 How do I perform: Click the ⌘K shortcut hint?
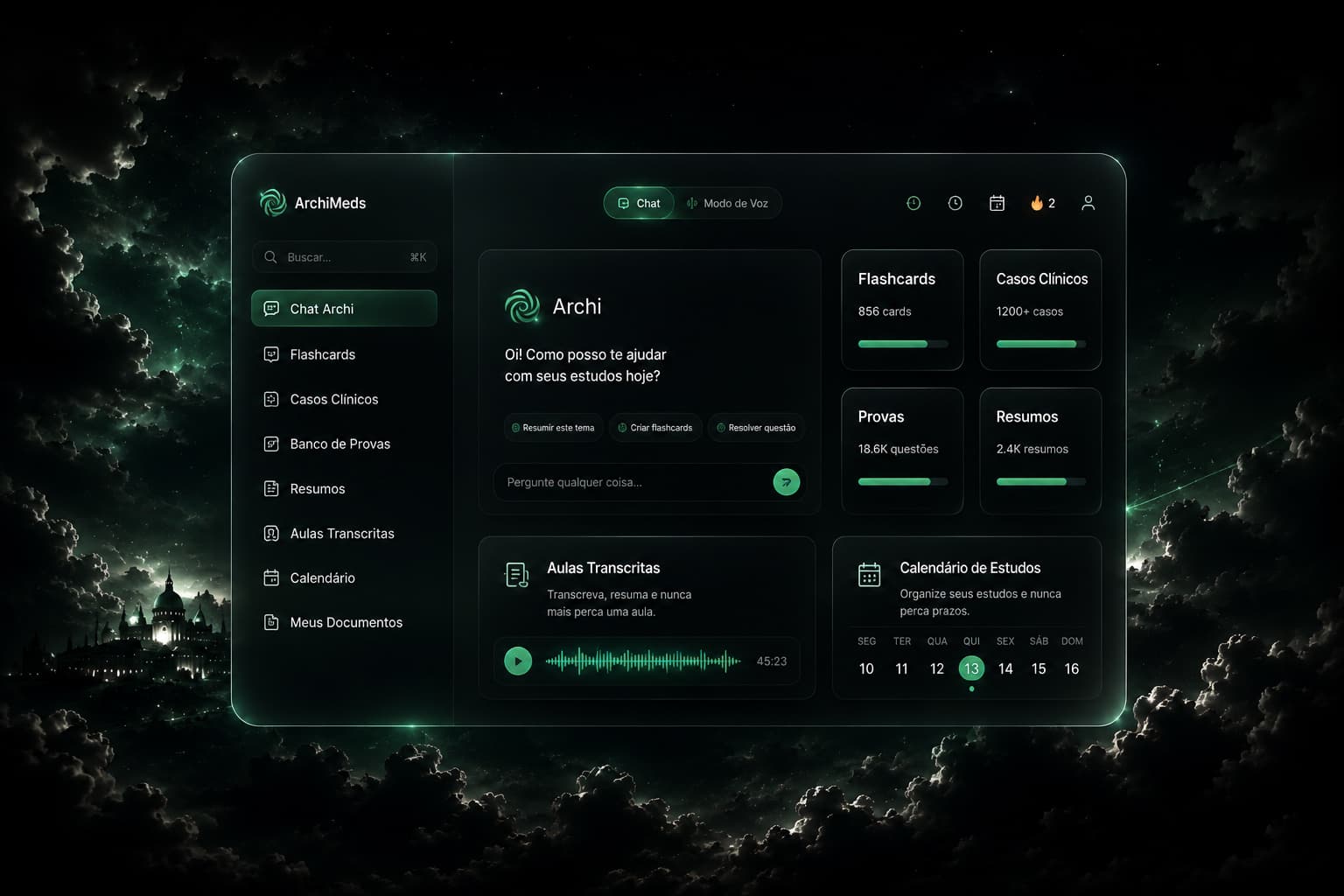click(x=418, y=257)
